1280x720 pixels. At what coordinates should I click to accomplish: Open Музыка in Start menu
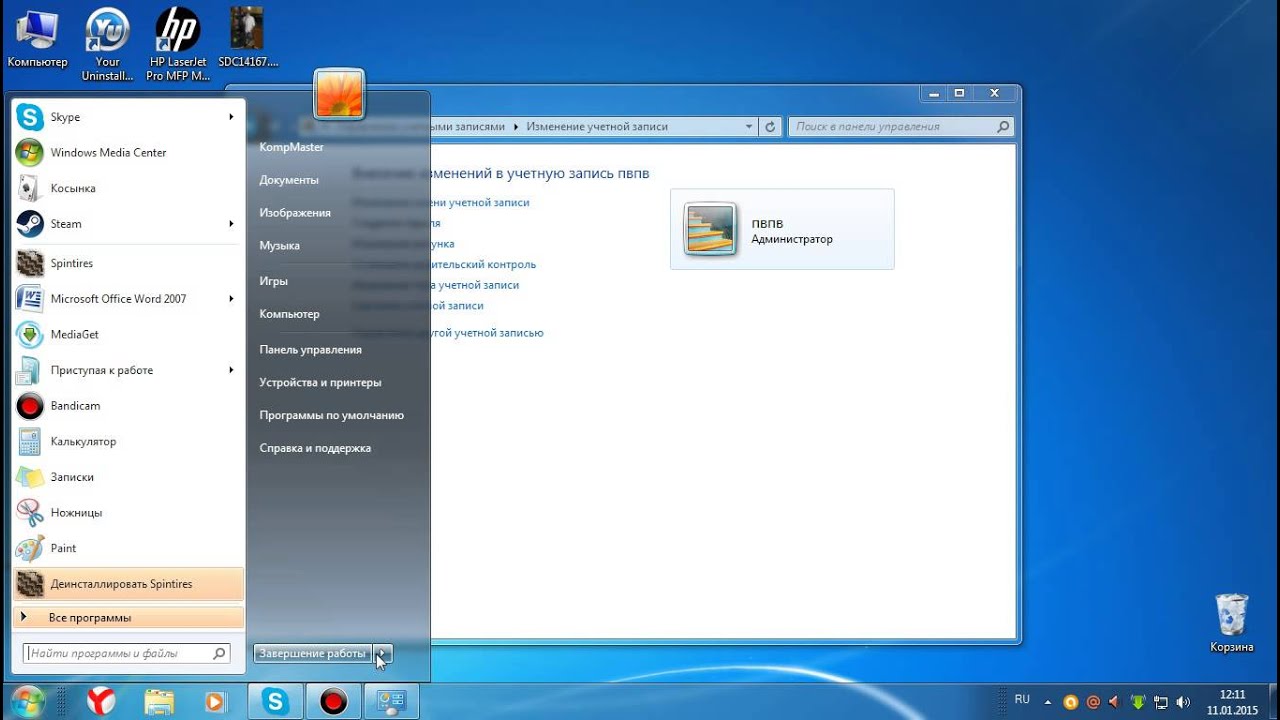click(279, 246)
